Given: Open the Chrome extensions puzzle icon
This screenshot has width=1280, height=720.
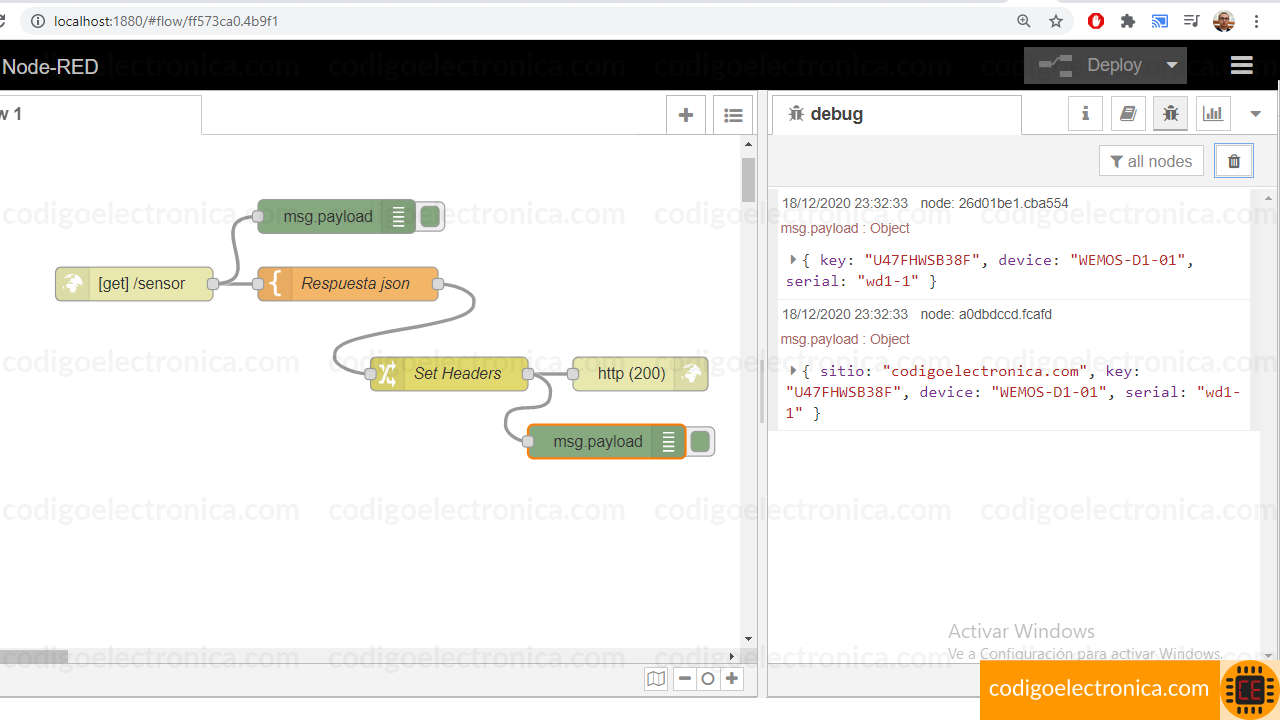Looking at the screenshot, I should (1128, 21).
